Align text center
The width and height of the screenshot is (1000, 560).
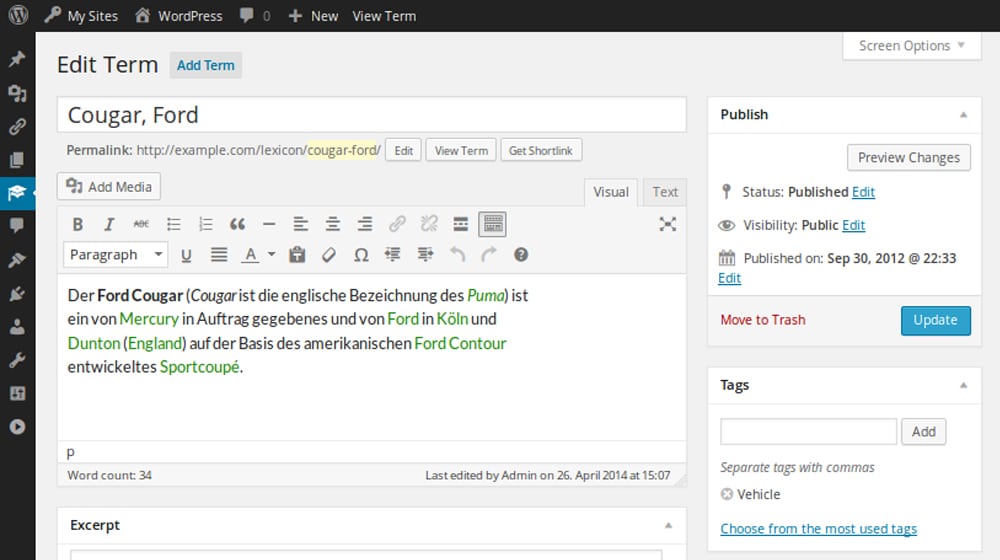pyautogui.click(x=332, y=224)
